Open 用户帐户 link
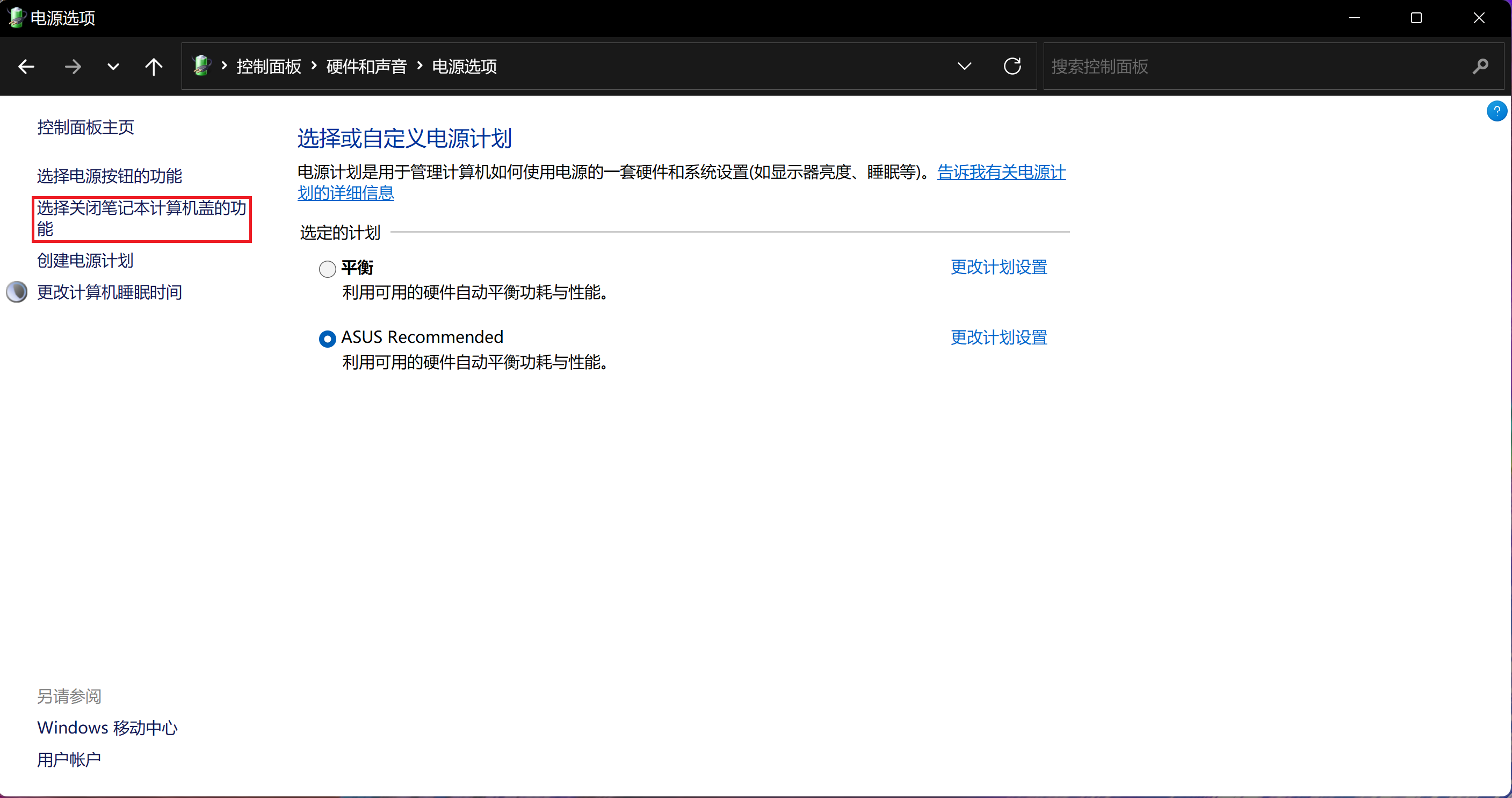The width and height of the screenshot is (1512, 798). 69,760
